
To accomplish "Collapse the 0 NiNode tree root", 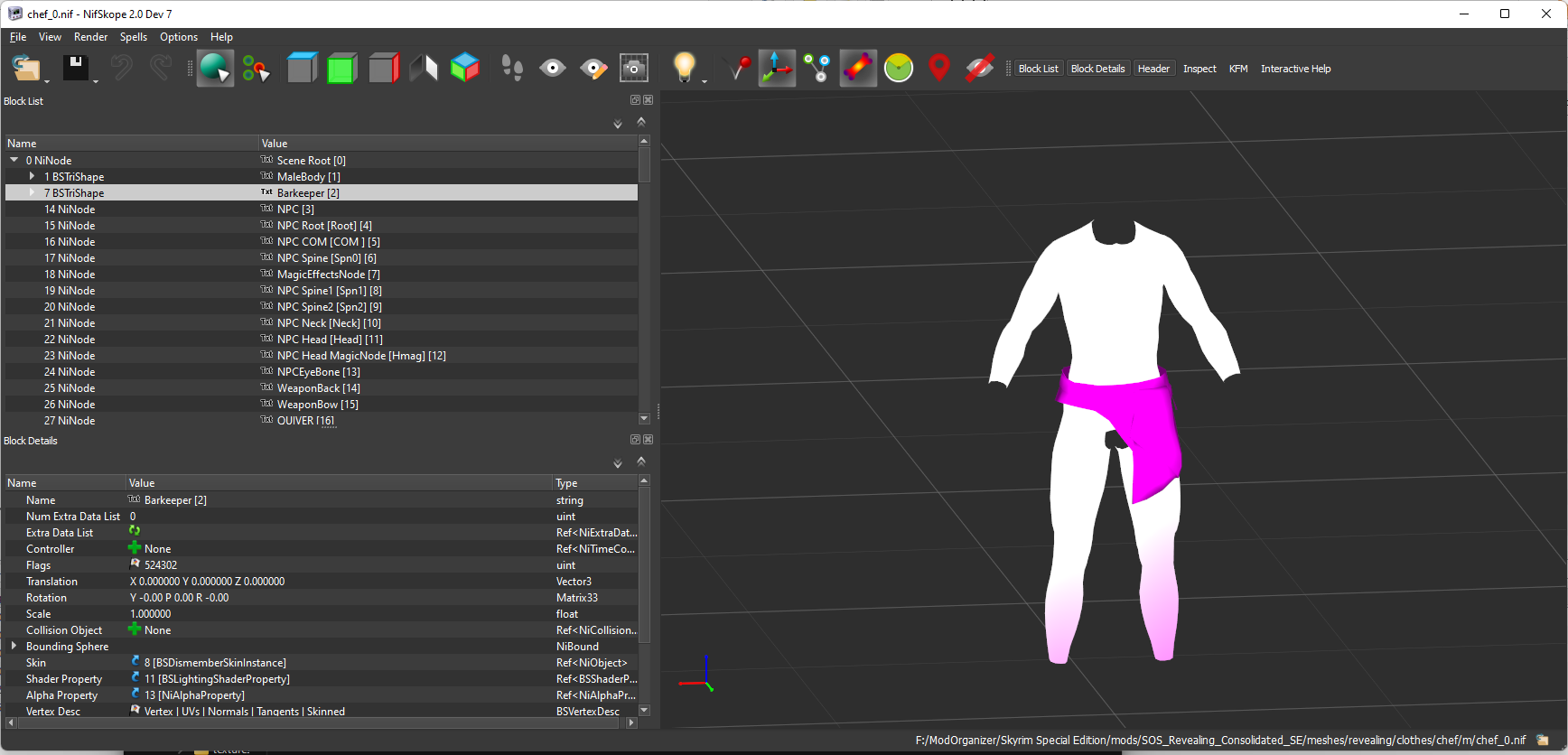I will pos(14,160).
